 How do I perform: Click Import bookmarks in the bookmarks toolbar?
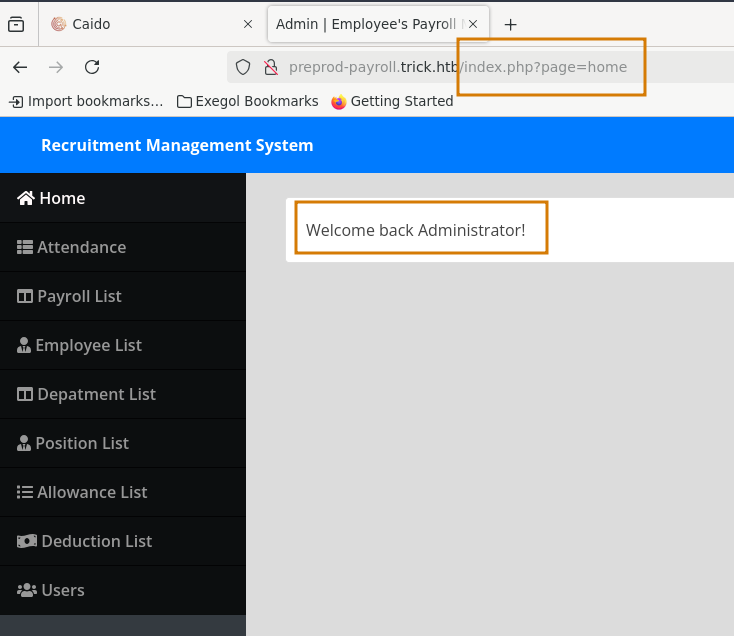85,101
